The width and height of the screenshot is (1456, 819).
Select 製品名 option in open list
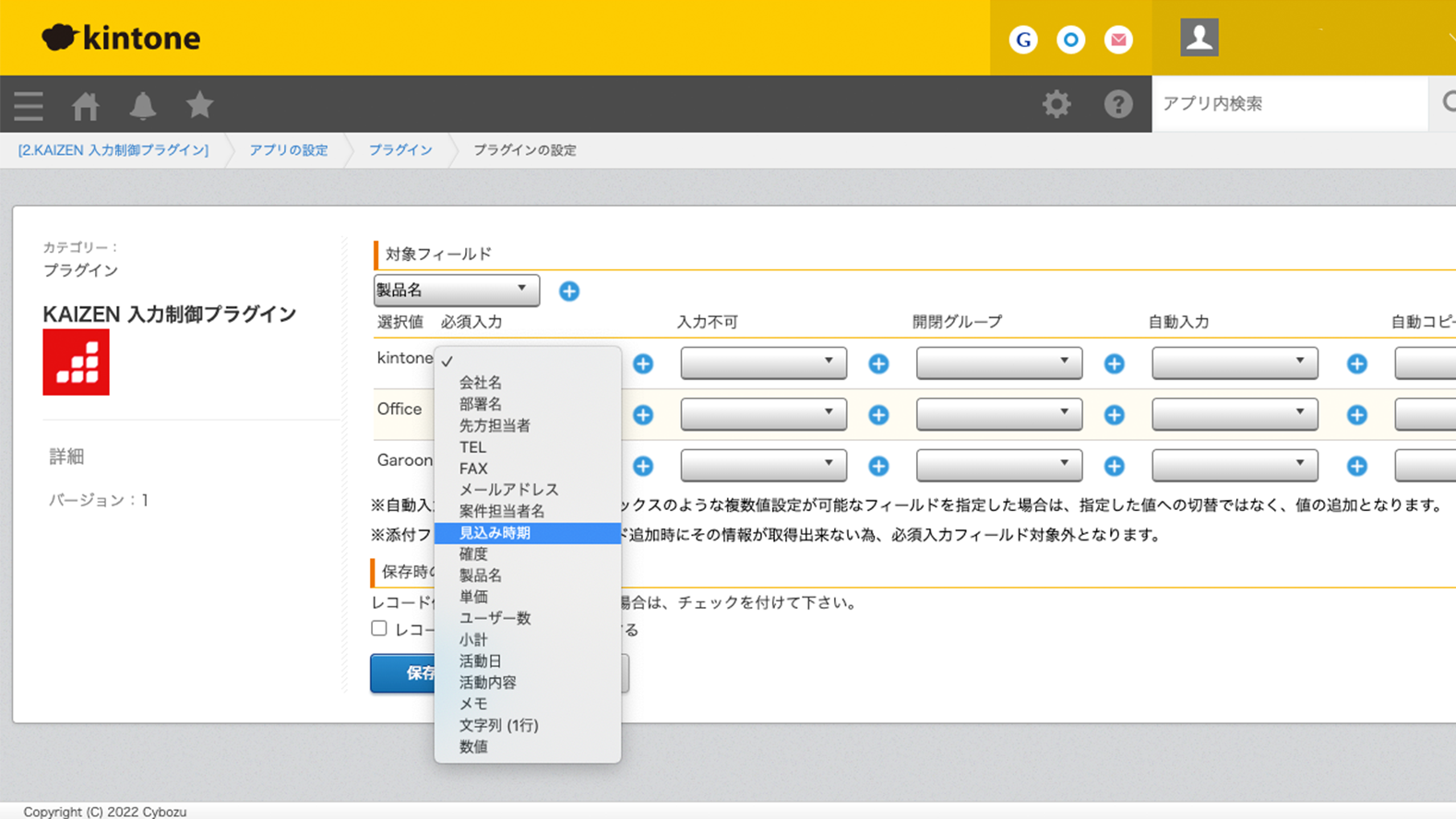528,576
